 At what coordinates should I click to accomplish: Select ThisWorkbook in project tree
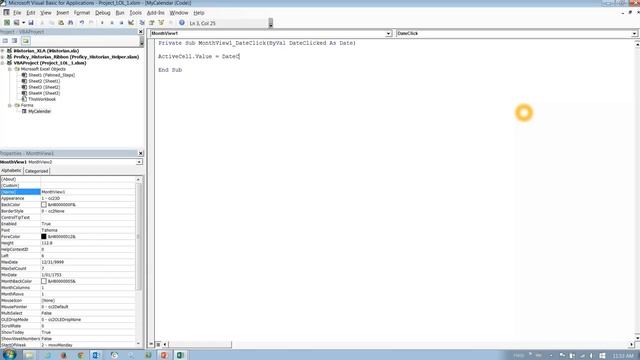pyautogui.click(x=42, y=99)
